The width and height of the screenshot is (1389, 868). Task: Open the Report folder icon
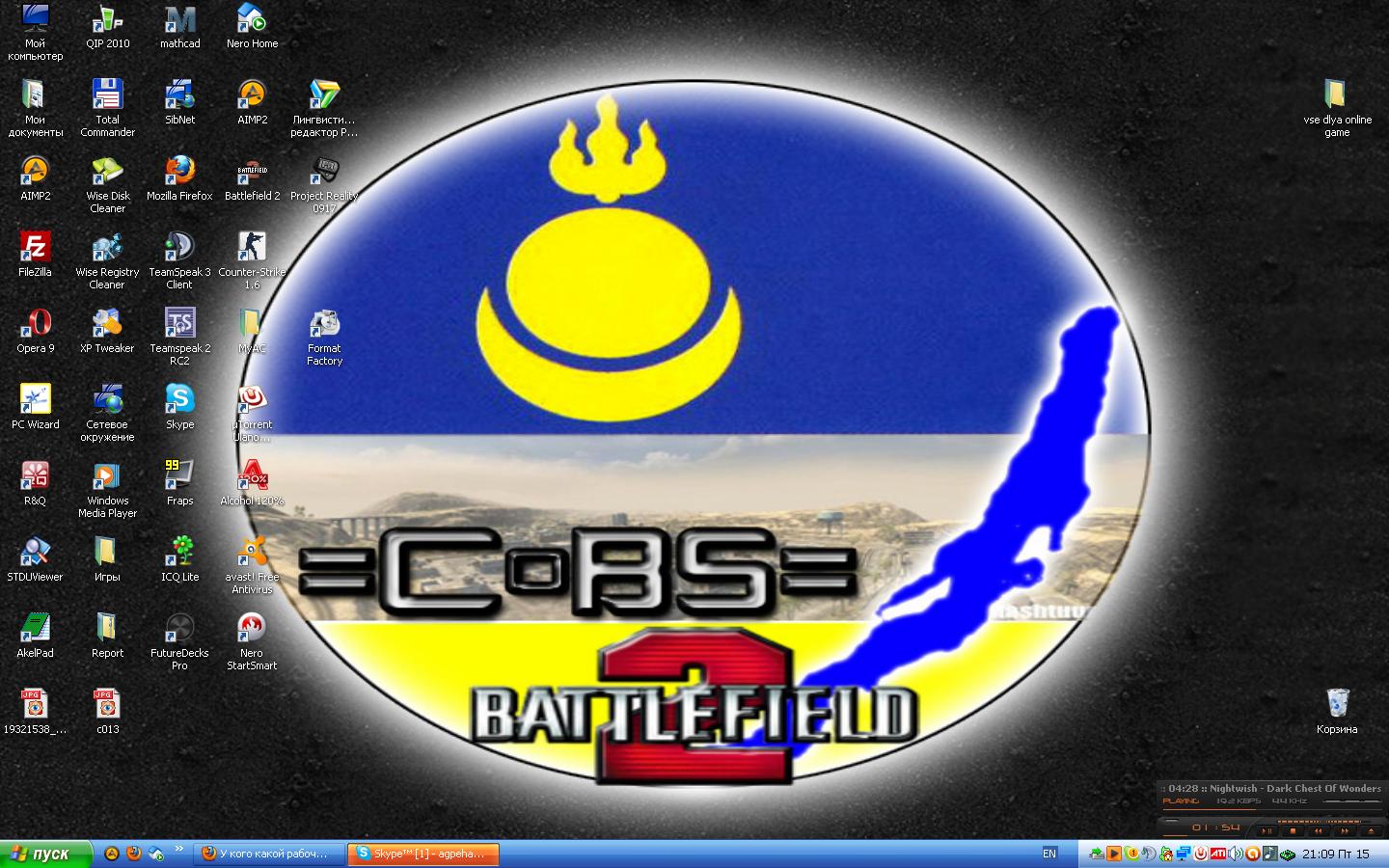coord(107,636)
